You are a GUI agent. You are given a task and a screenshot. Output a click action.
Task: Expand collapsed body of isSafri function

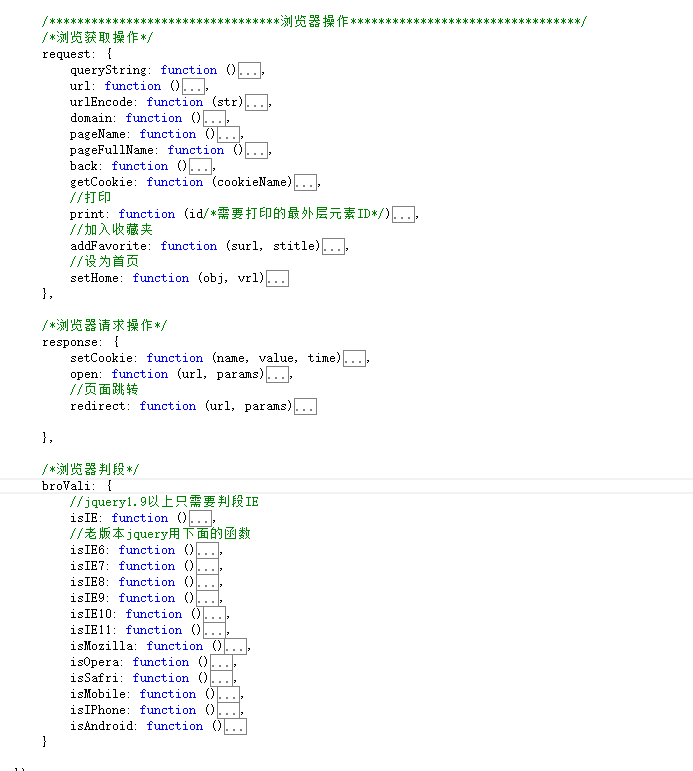point(221,679)
